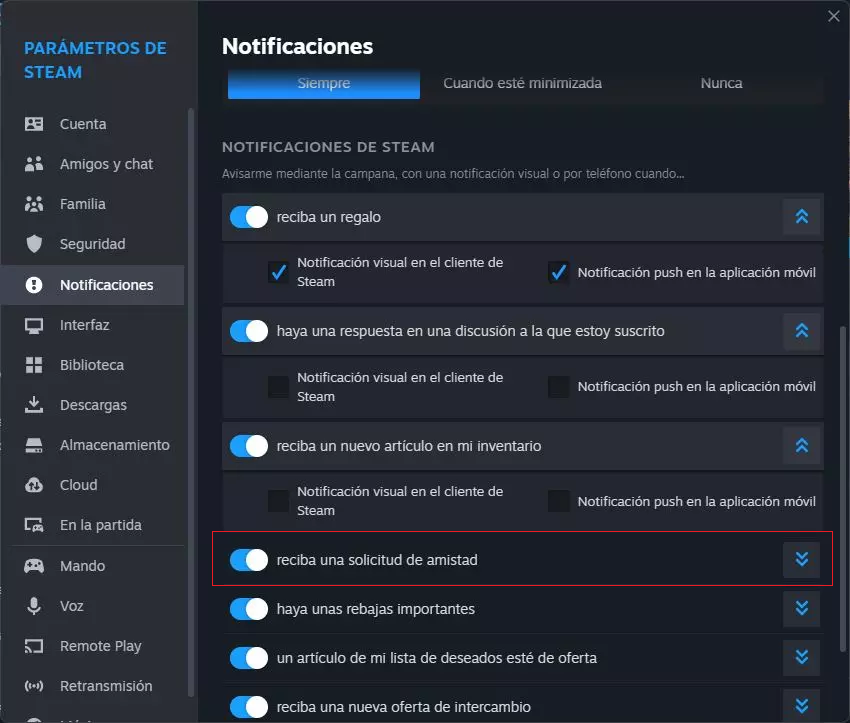
Task: Click the Remote Play cast icon
Action: pos(34,646)
